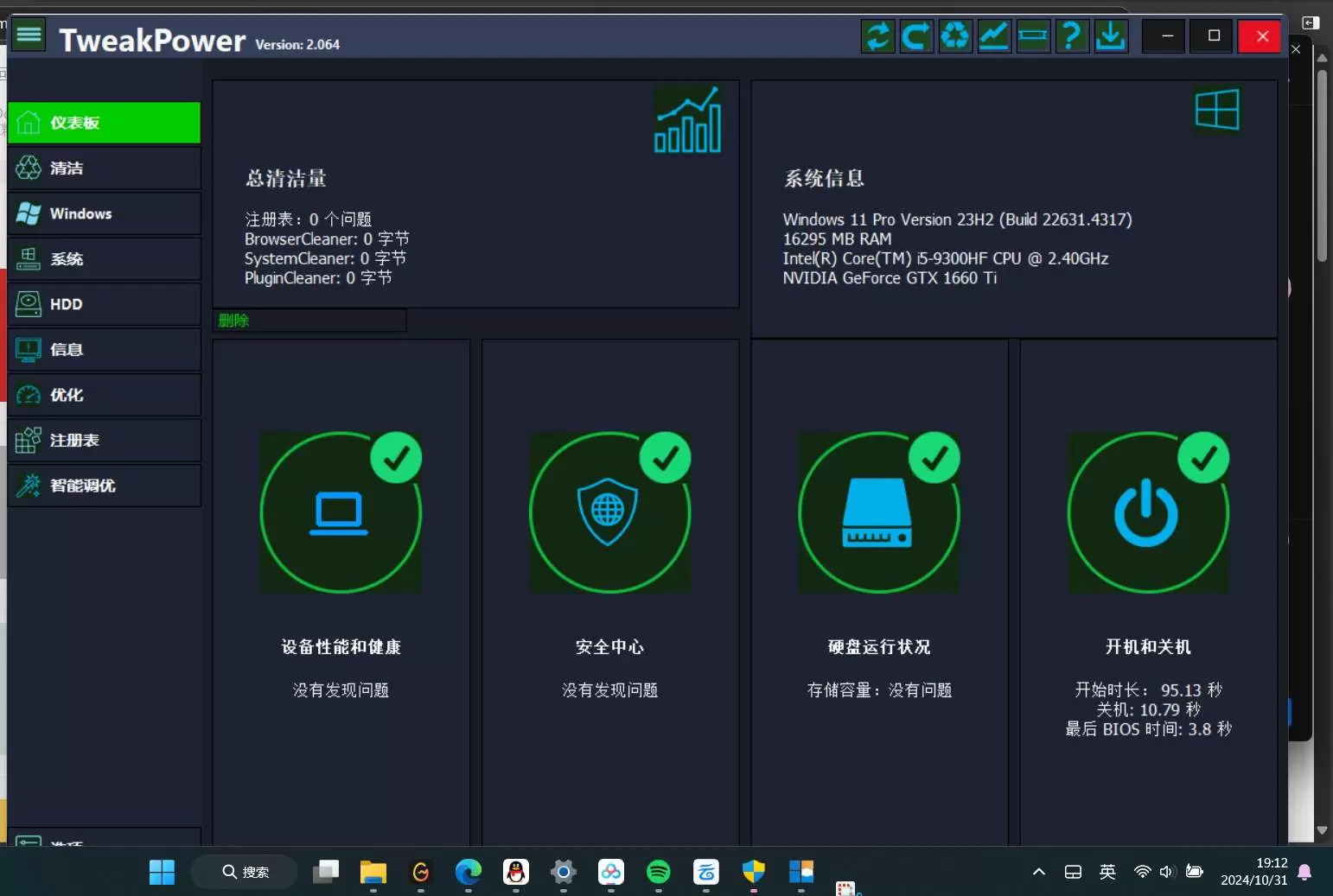Click the ticket-shaped rectangle toolbar icon
The image size is (1333, 896).
pos(1033,36)
